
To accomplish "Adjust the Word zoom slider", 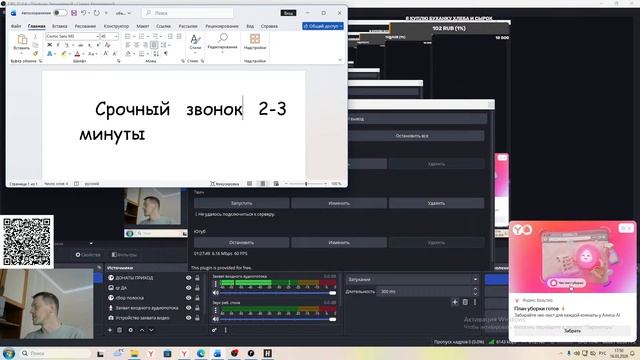I will point(306,184).
